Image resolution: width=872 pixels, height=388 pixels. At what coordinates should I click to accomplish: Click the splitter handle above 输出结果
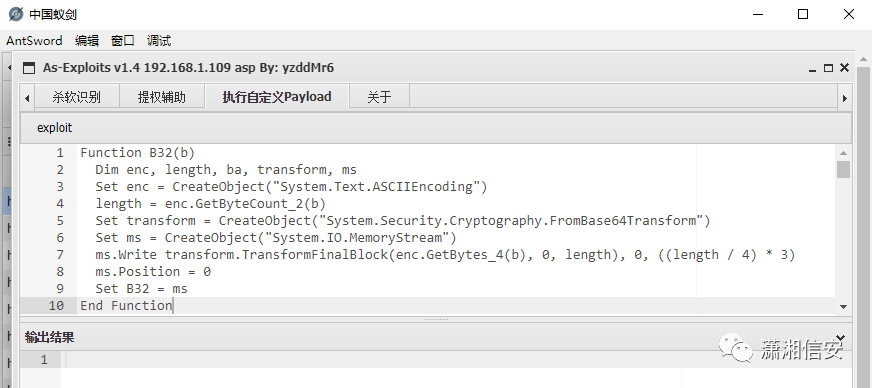(436, 319)
